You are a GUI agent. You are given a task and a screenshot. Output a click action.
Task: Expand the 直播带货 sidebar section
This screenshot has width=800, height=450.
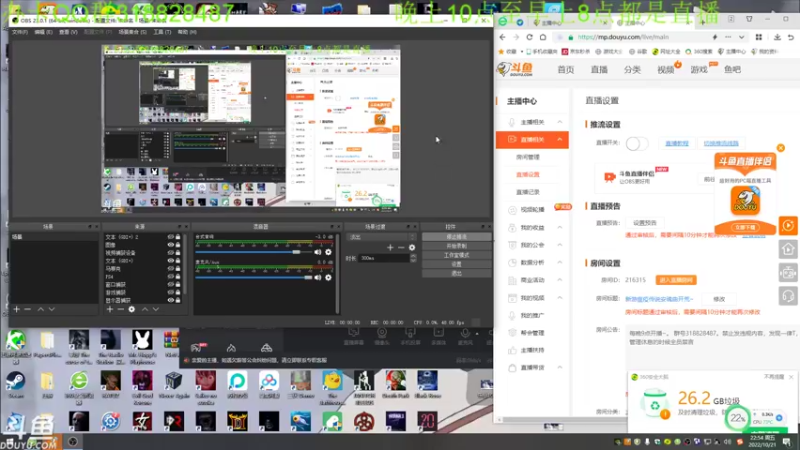click(560, 367)
